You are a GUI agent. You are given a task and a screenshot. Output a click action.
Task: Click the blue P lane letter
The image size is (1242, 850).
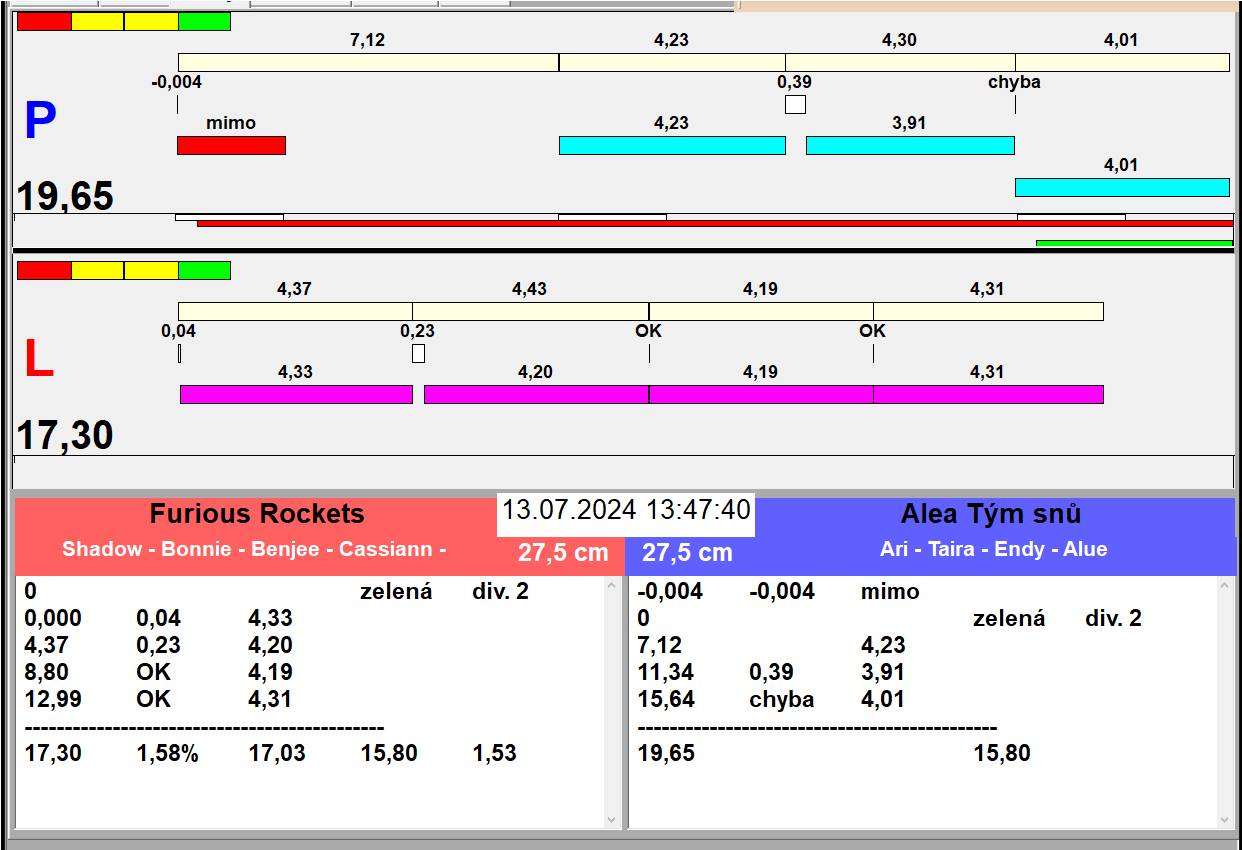click(x=40, y=121)
